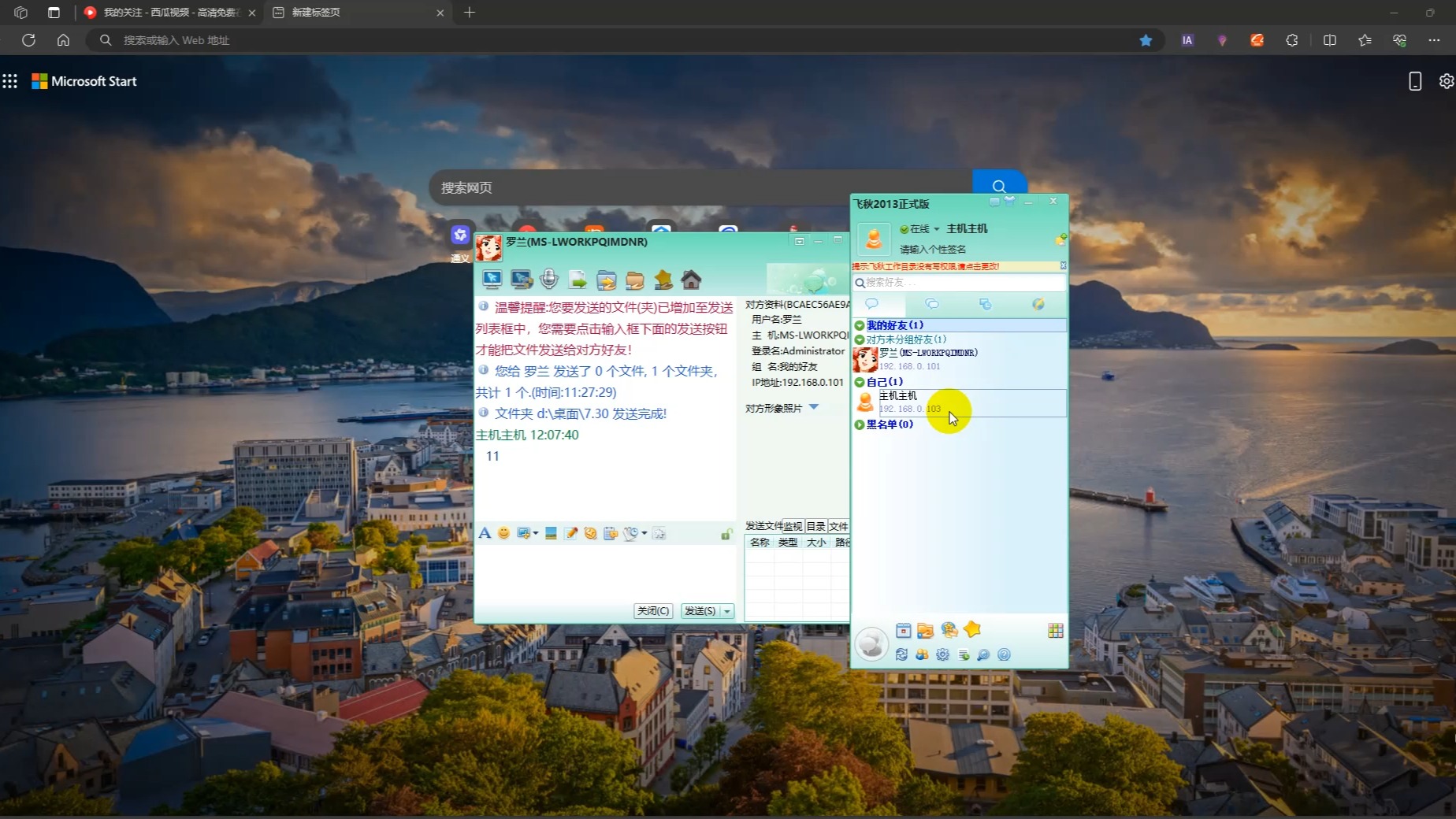This screenshot has width=1456, height=819.
Task: Click the round chat bubble main menu button
Action: click(871, 643)
